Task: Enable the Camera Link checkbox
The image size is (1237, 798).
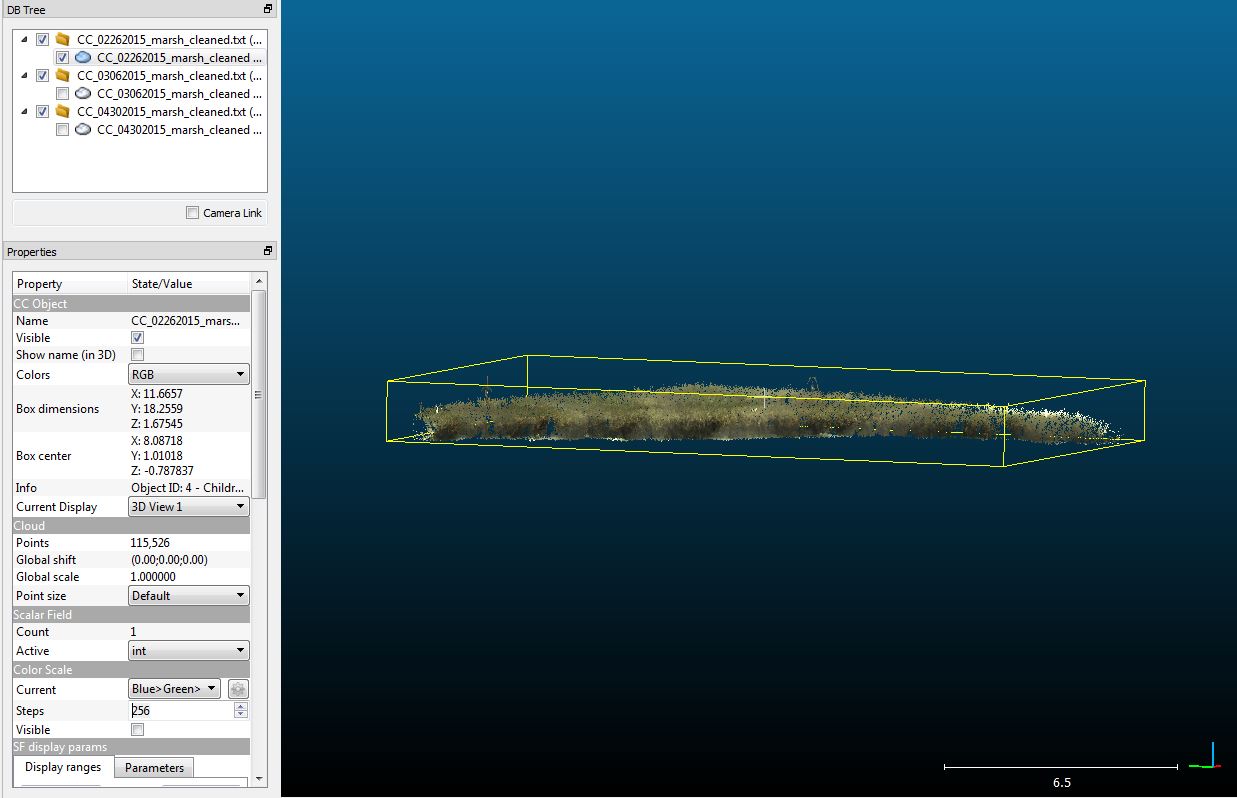Action: (192, 212)
